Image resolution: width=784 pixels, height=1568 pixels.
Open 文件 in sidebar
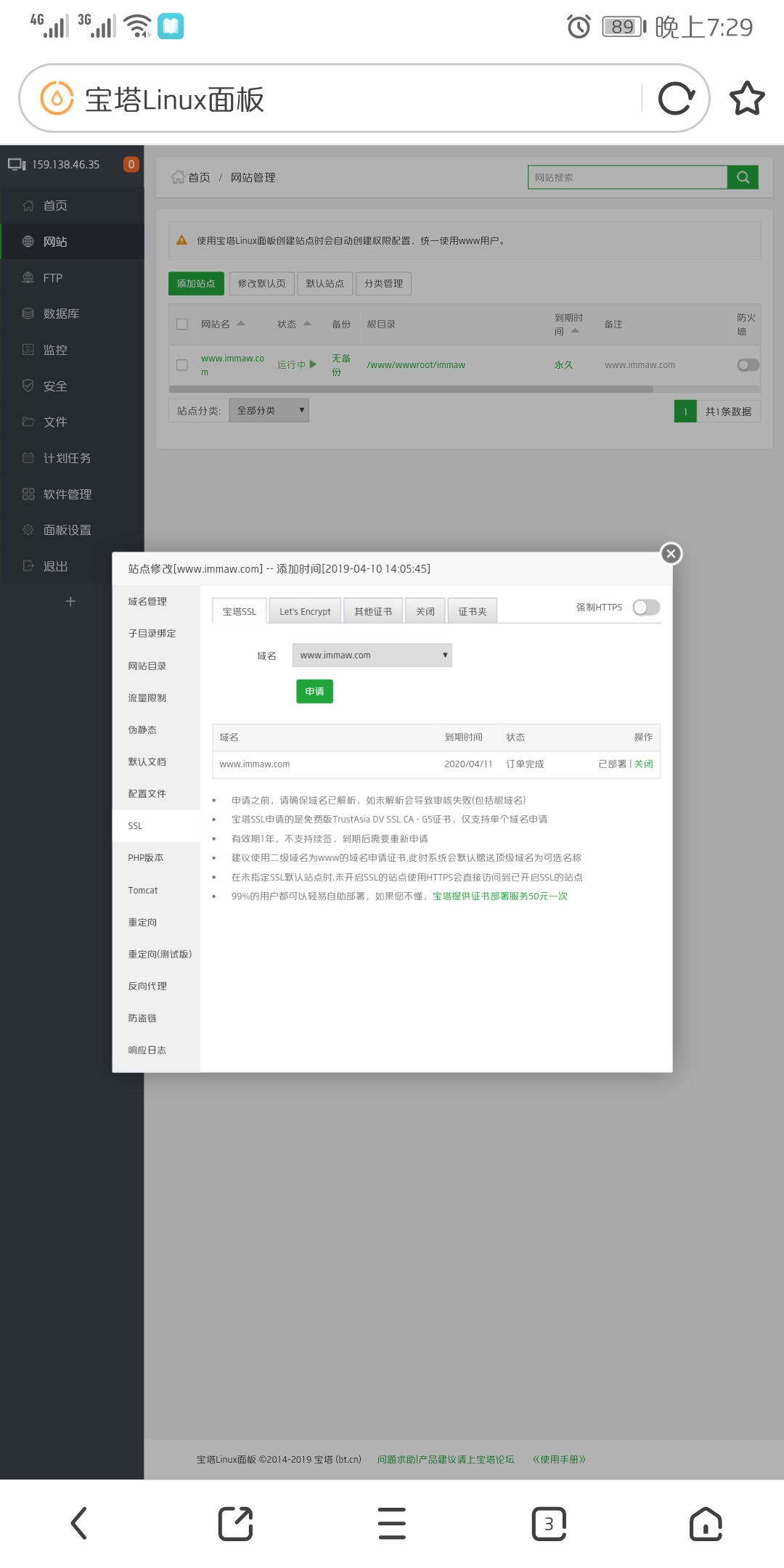tap(72, 422)
